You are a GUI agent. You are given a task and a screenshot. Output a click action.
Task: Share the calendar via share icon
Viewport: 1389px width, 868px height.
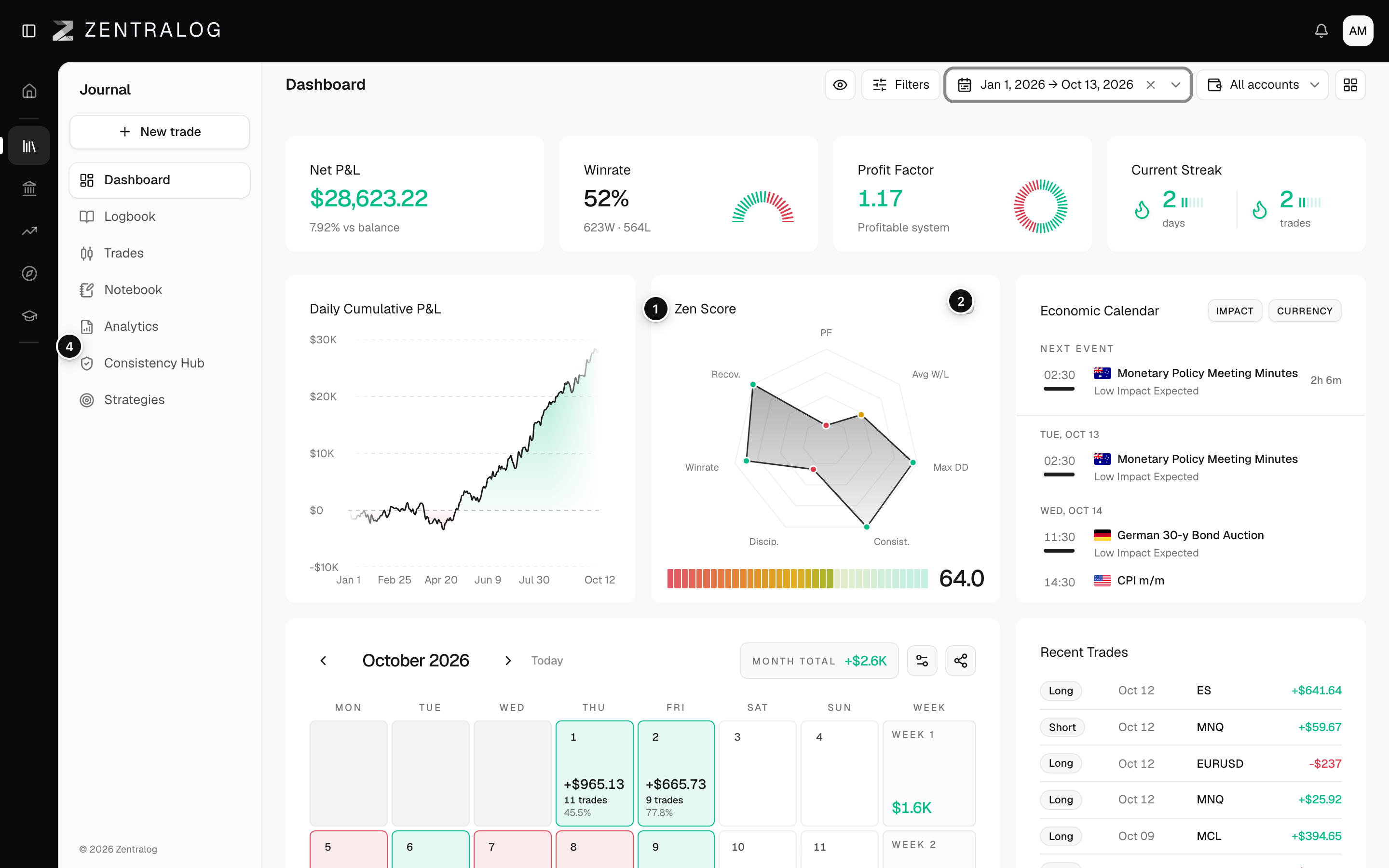tap(960, 661)
